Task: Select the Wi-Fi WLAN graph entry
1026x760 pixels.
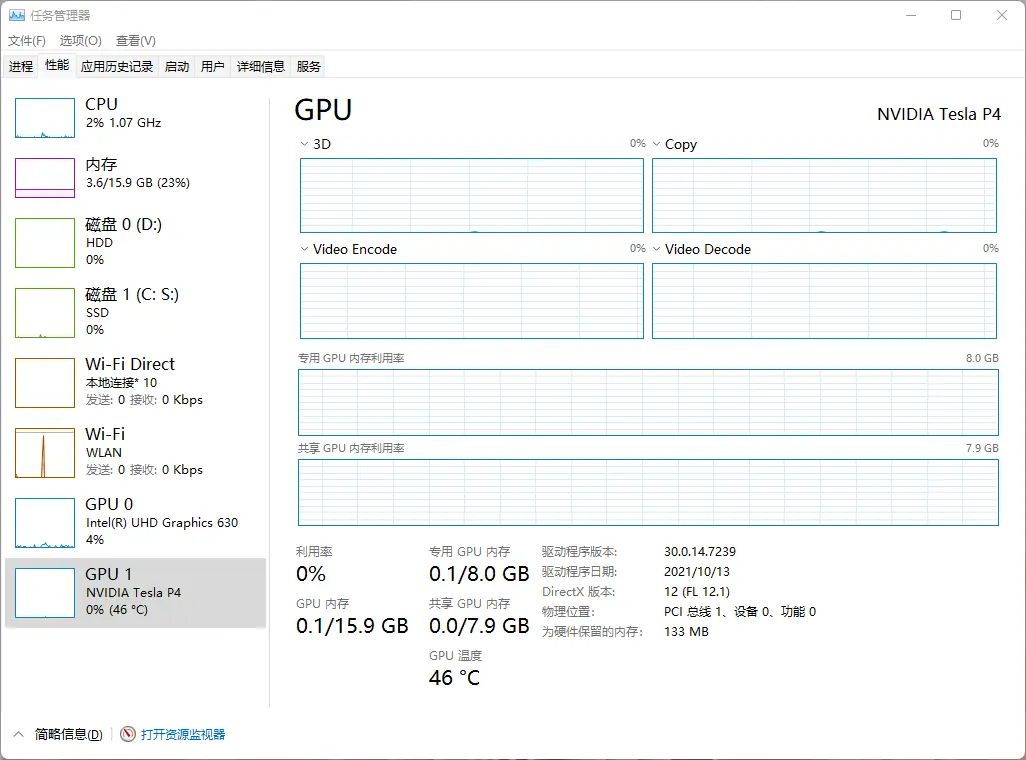Action: [45, 453]
